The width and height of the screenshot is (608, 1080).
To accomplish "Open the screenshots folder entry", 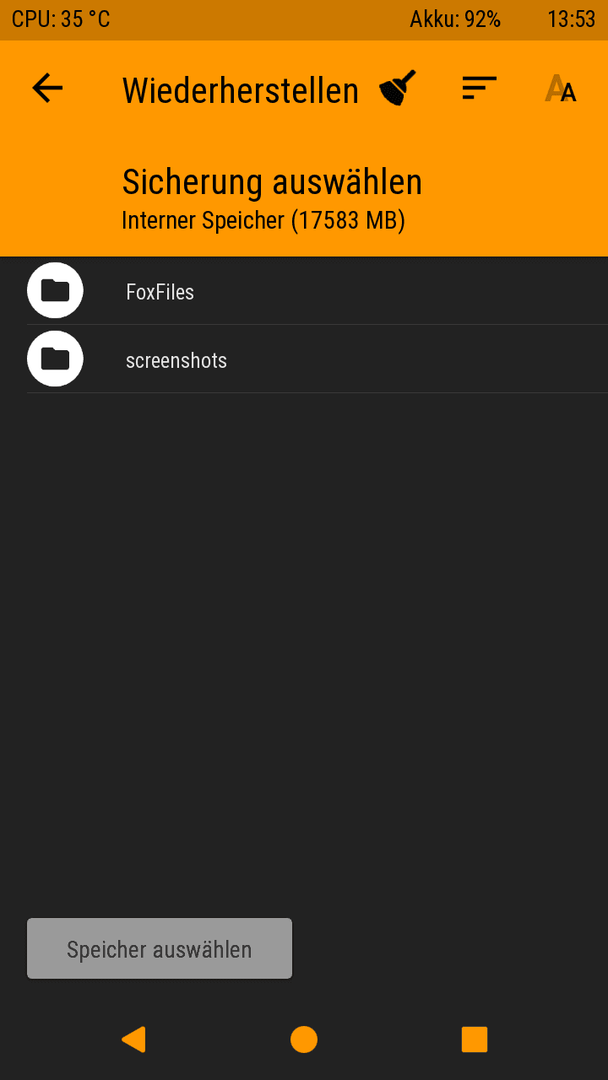I will 317,359.
